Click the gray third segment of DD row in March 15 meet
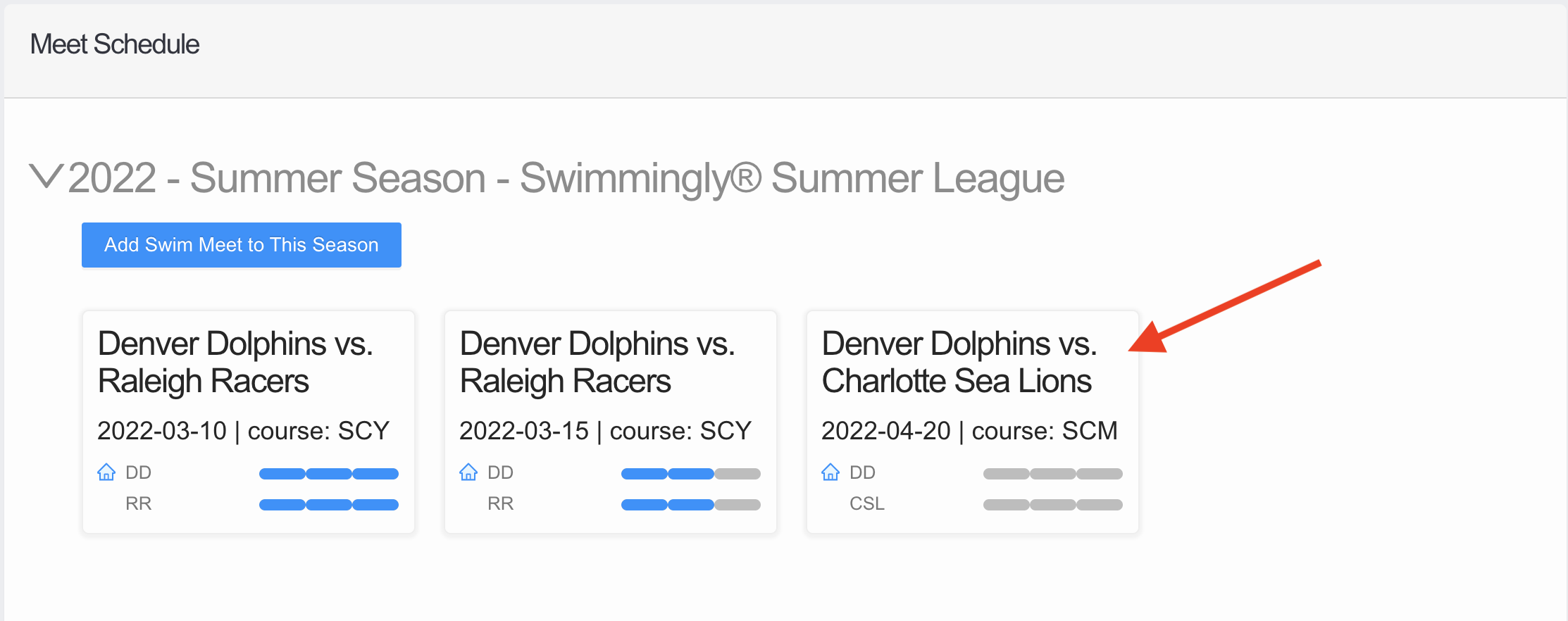Screen dimensions: 1568x621 [x=736, y=473]
